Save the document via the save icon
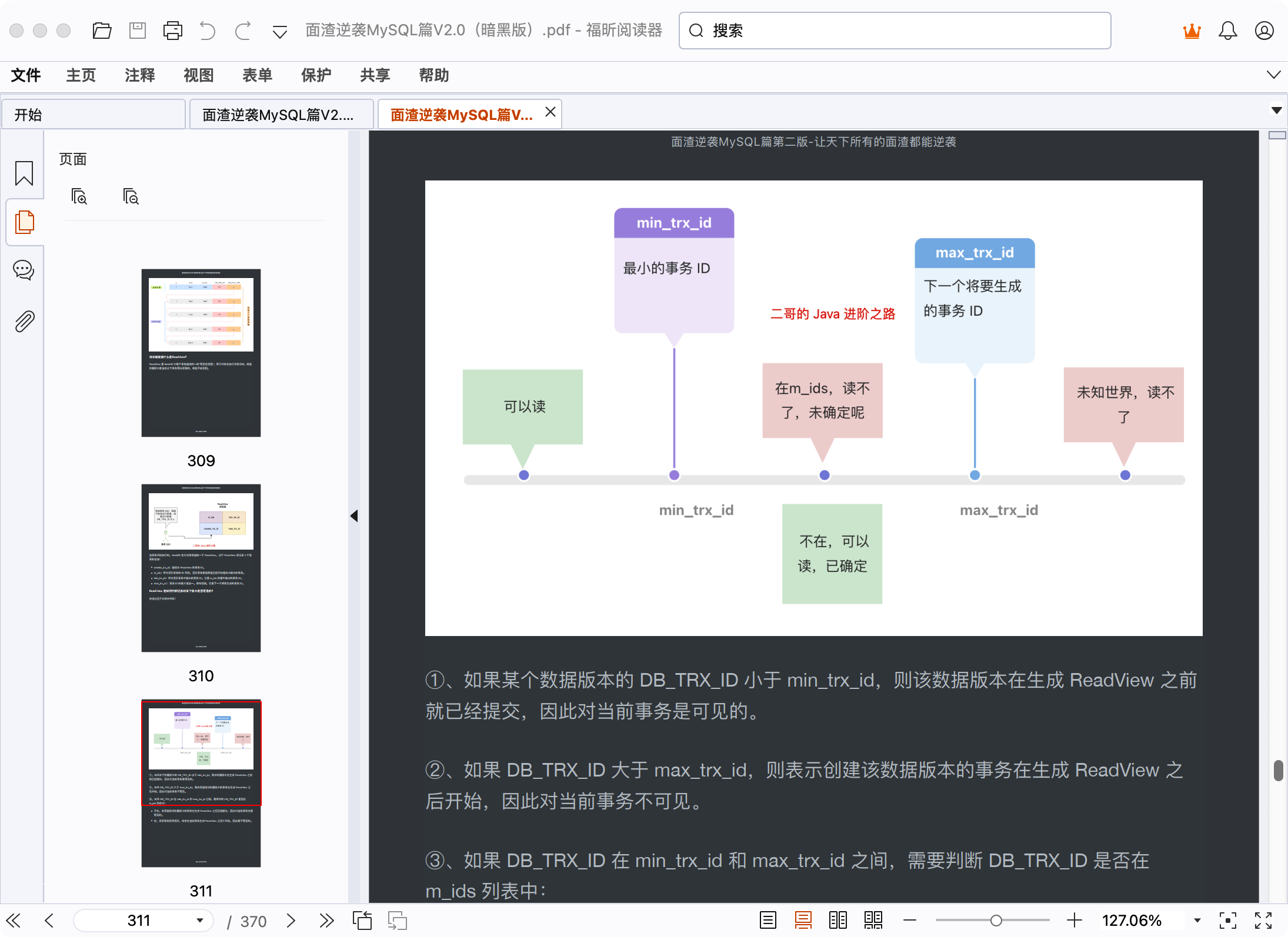The width and height of the screenshot is (1288, 937). (x=138, y=30)
